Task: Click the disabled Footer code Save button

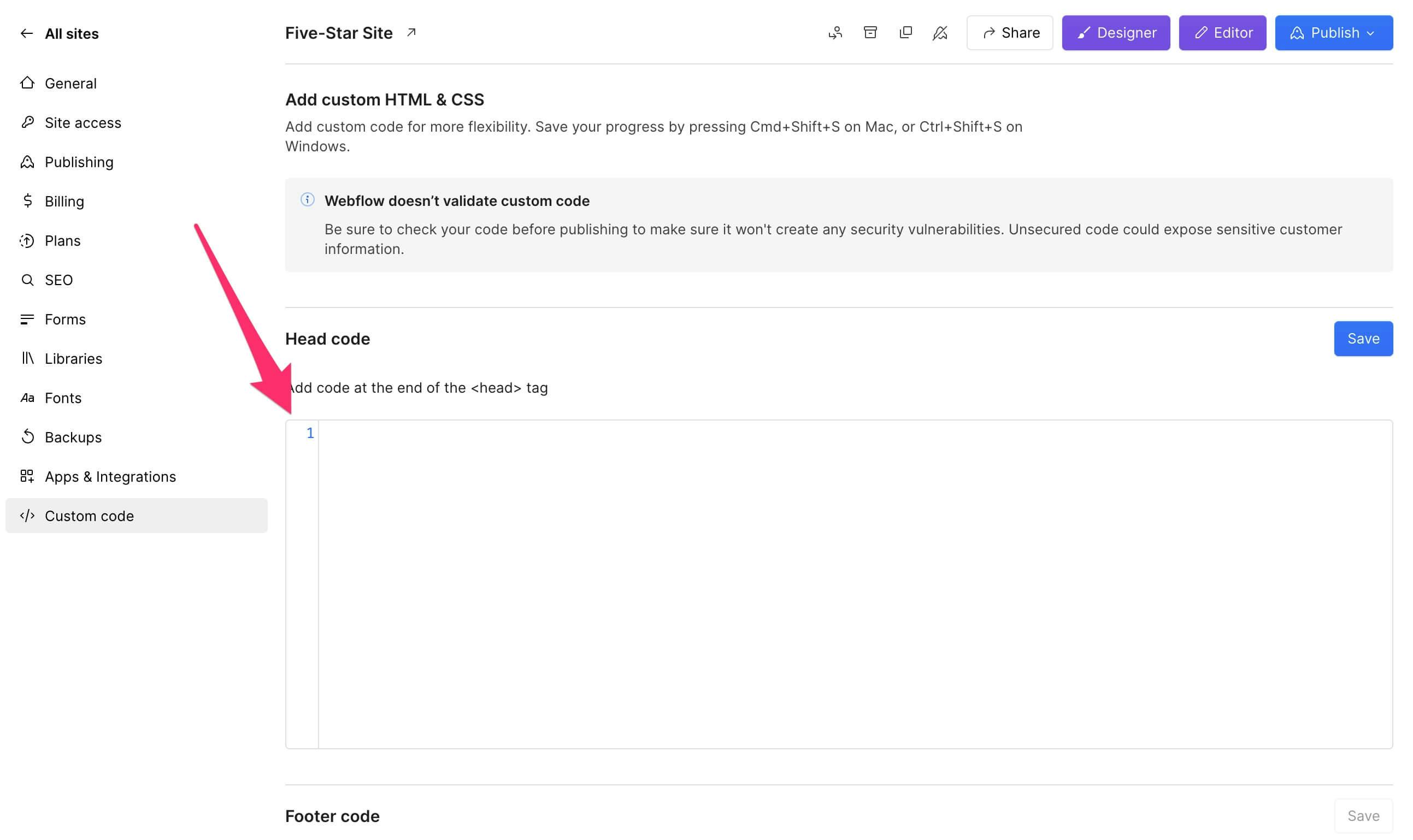Action: pos(1363,815)
